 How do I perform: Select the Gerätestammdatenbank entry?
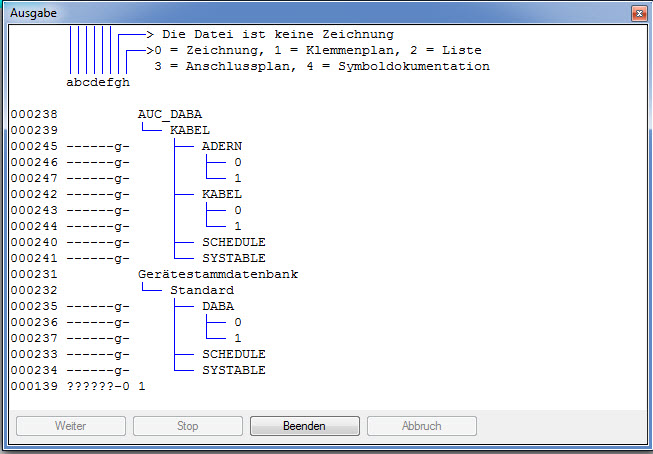[x=218, y=274]
